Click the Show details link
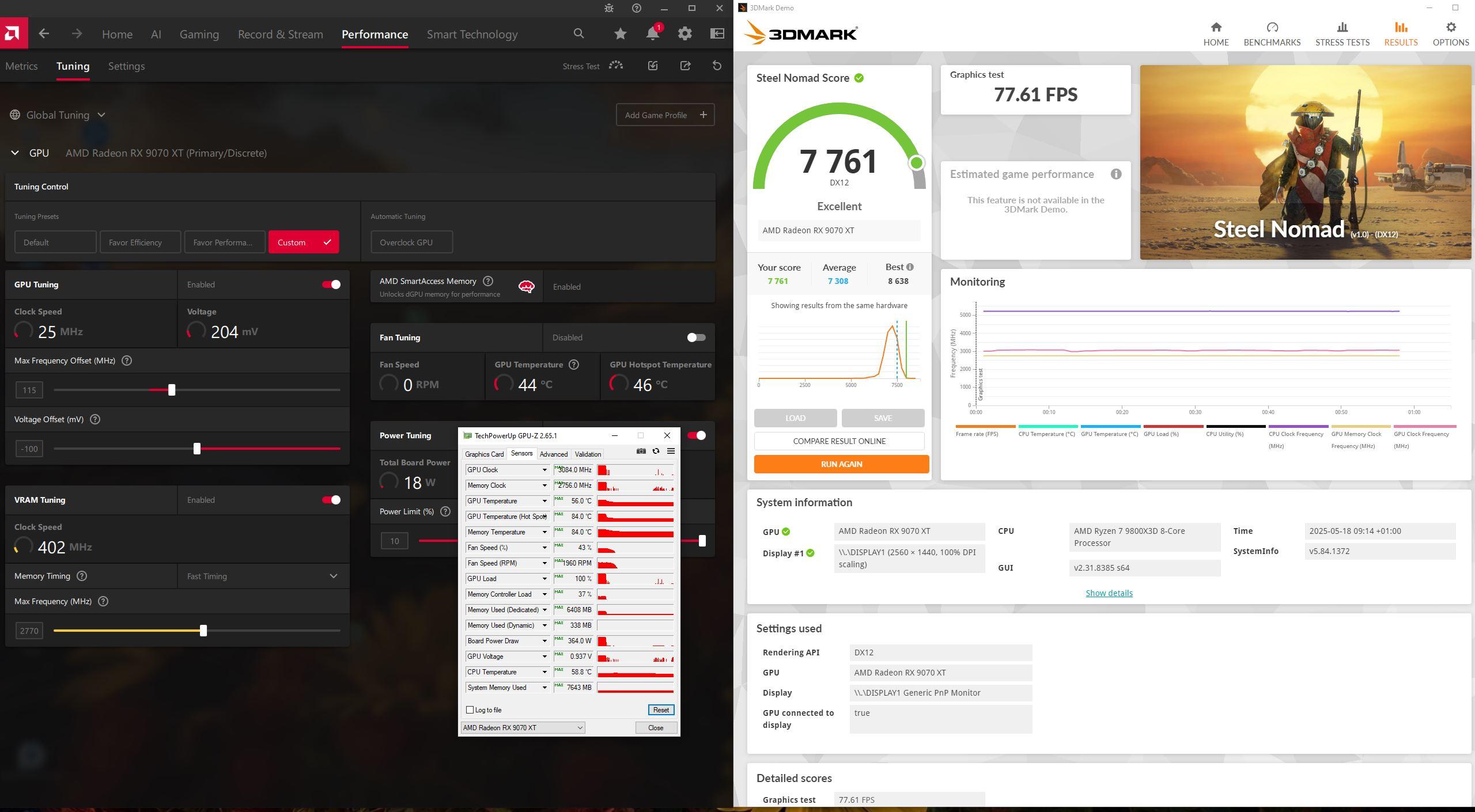The image size is (1475, 812). pos(1109,593)
